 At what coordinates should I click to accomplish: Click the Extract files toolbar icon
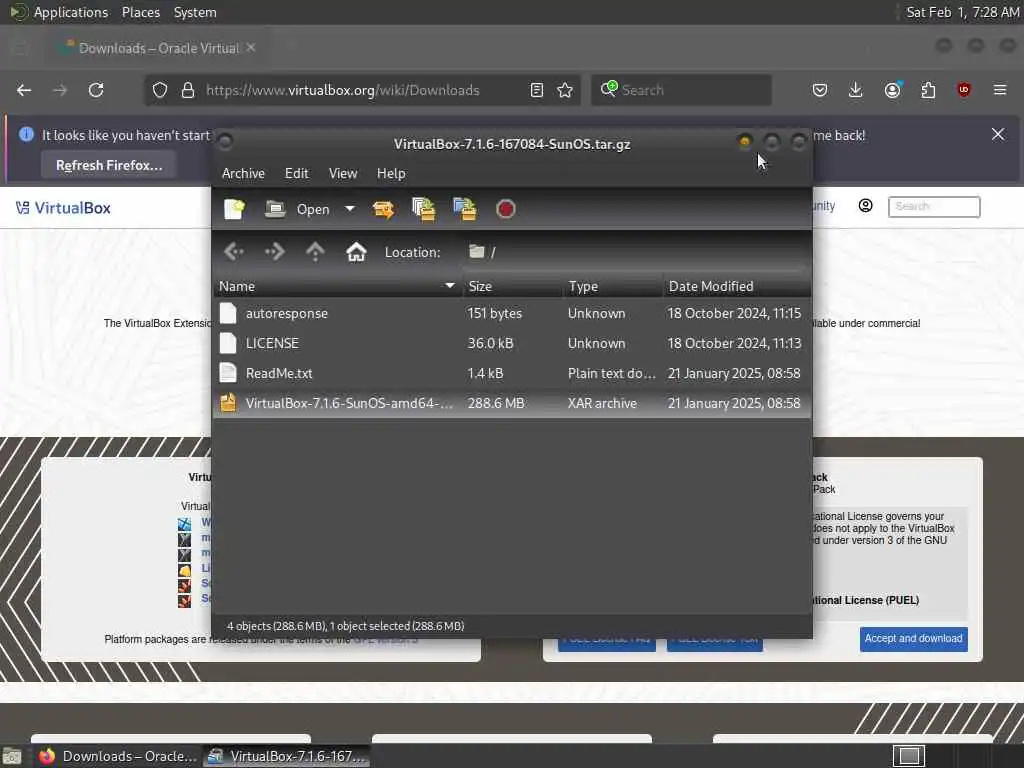coord(383,209)
